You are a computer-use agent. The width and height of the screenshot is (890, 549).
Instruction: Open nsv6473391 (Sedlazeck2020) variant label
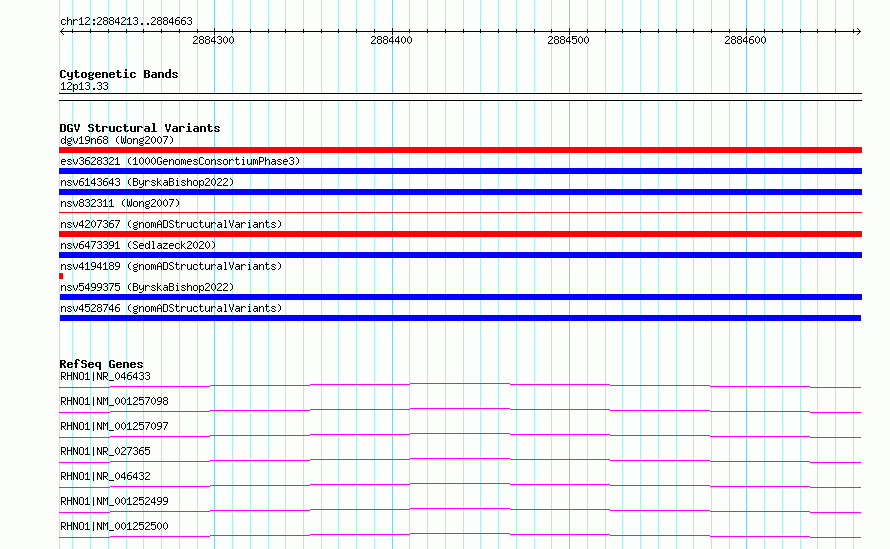point(138,245)
